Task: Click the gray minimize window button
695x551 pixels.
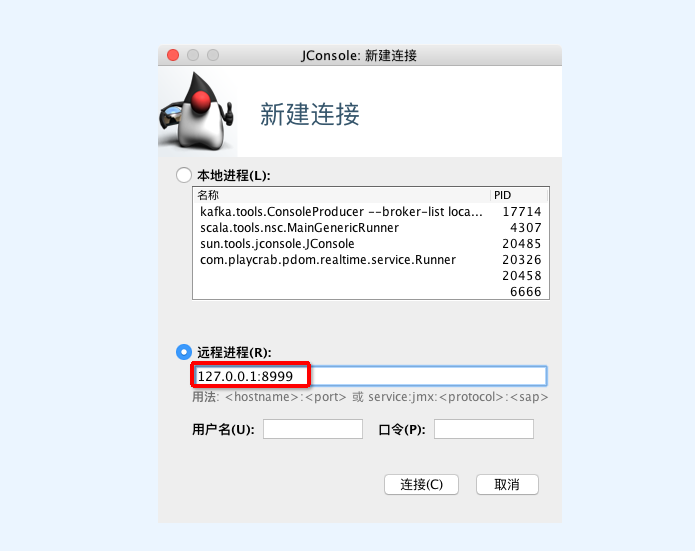Action: click(193, 55)
